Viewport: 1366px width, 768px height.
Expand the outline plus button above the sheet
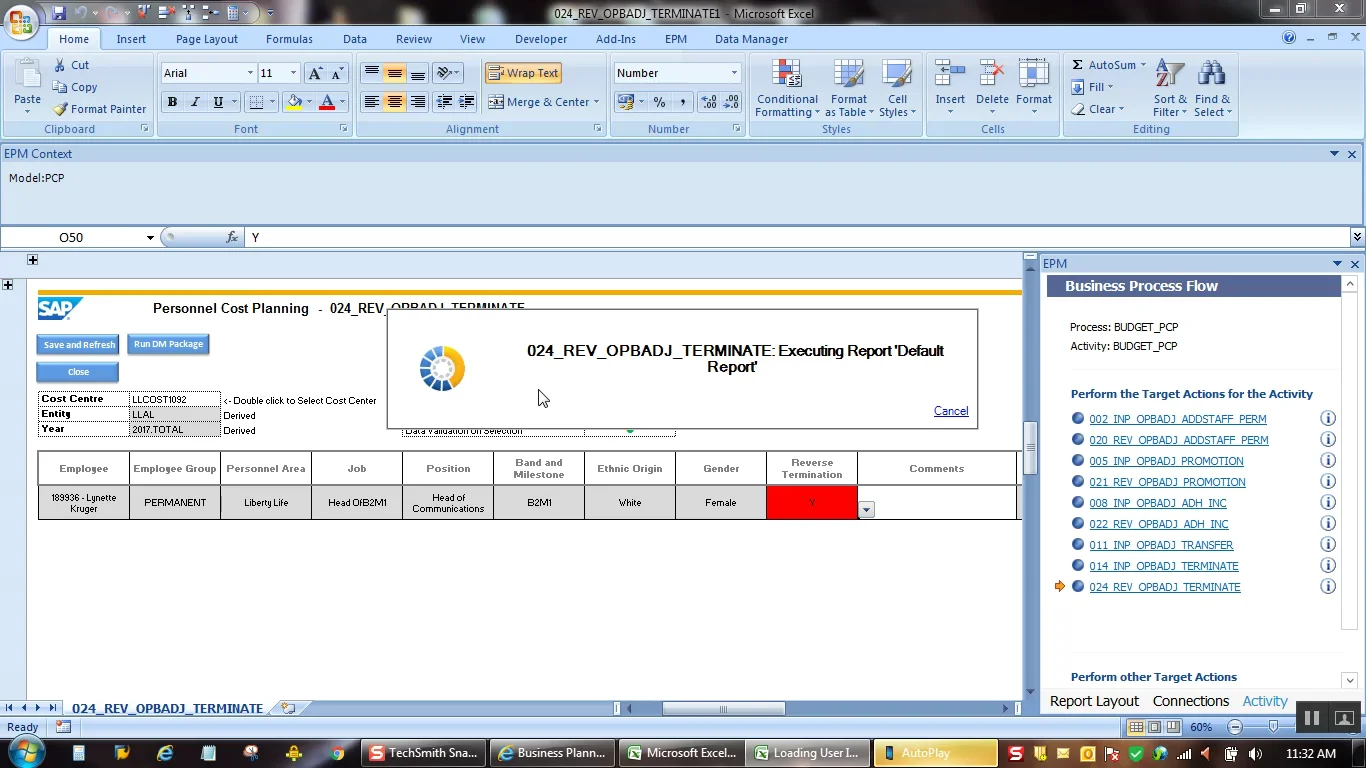(33, 260)
